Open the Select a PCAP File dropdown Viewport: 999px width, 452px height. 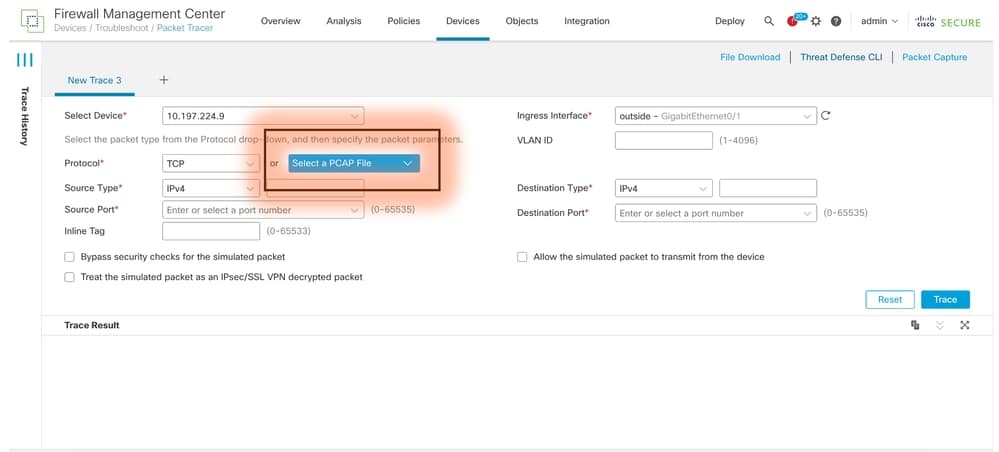pyautogui.click(x=354, y=163)
